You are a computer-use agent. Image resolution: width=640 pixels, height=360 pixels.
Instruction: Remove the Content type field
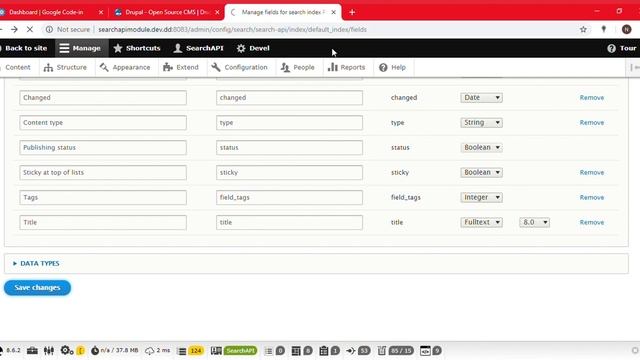pyautogui.click(x=591, y=122)
